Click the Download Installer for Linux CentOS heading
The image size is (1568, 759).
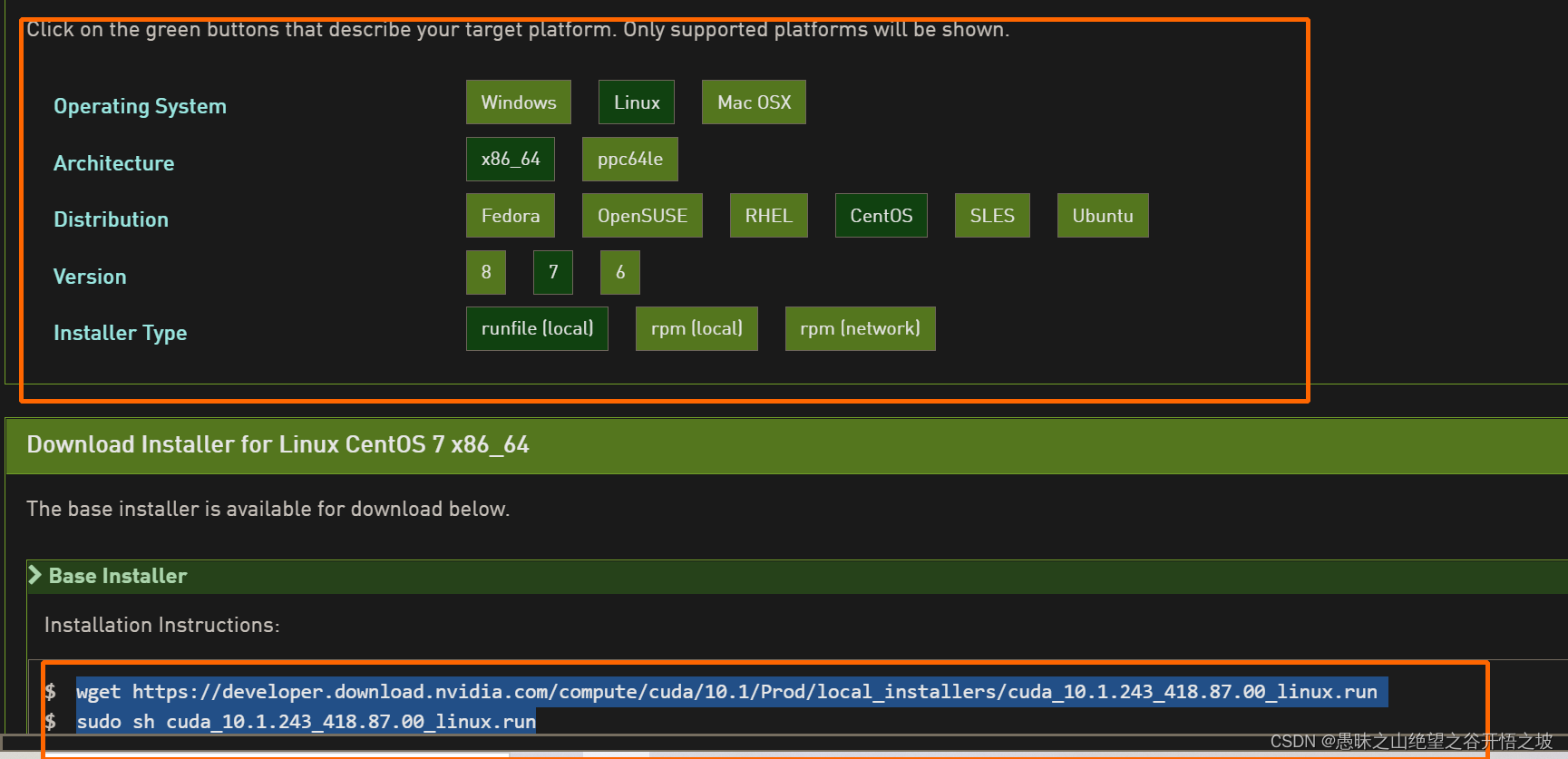click(278, 444)
